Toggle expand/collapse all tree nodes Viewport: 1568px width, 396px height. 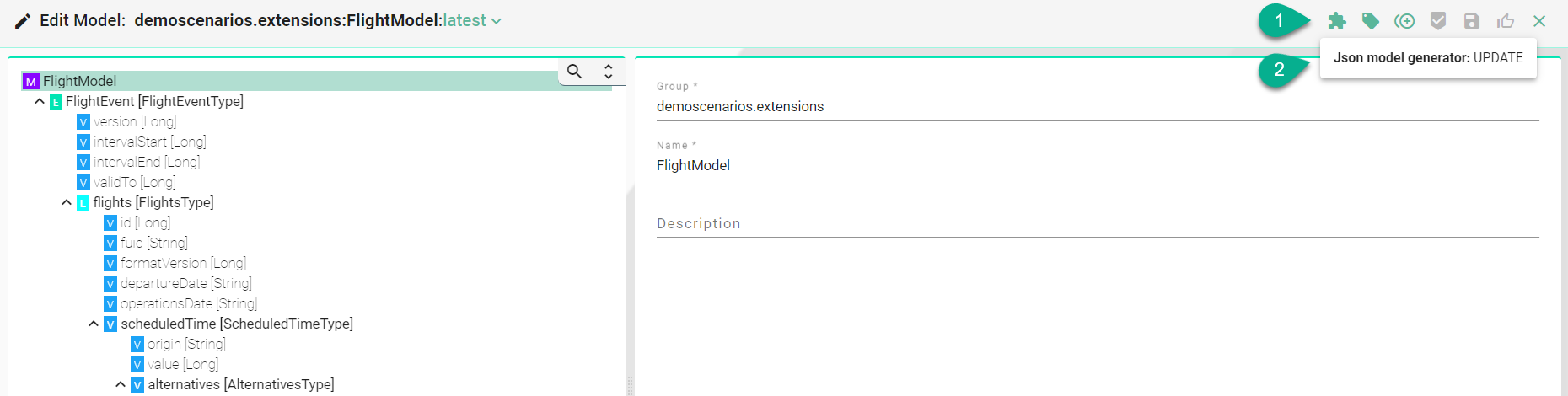pos(608,72)
